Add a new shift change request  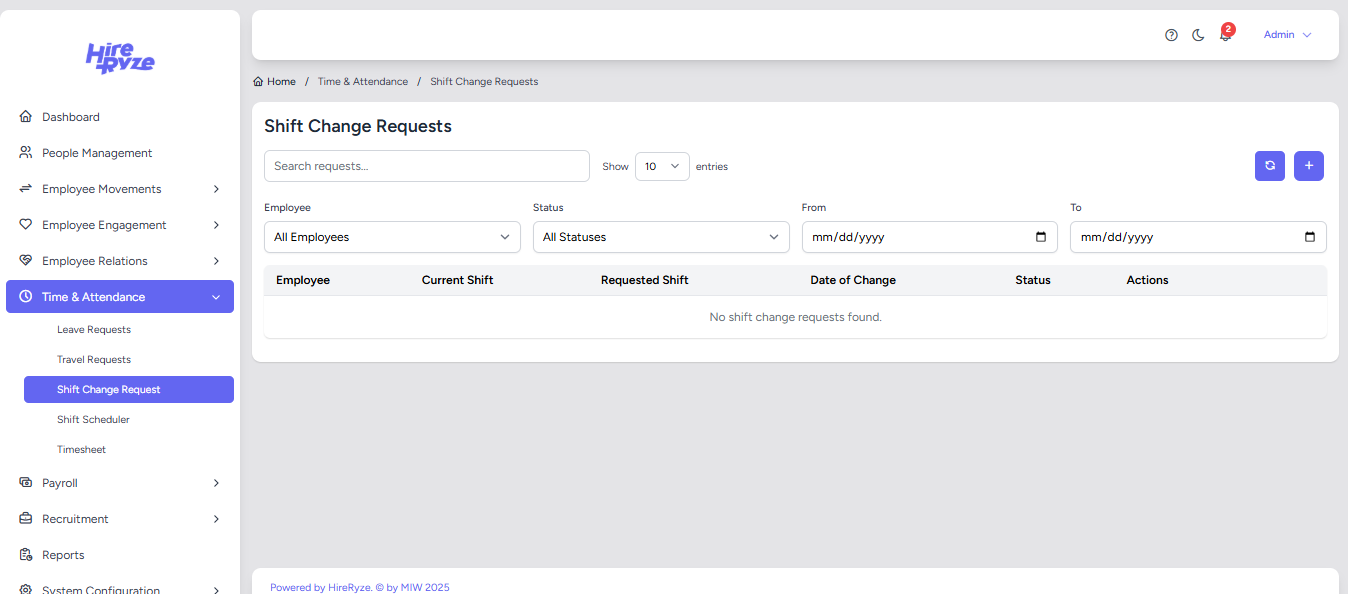[1308, 166]
